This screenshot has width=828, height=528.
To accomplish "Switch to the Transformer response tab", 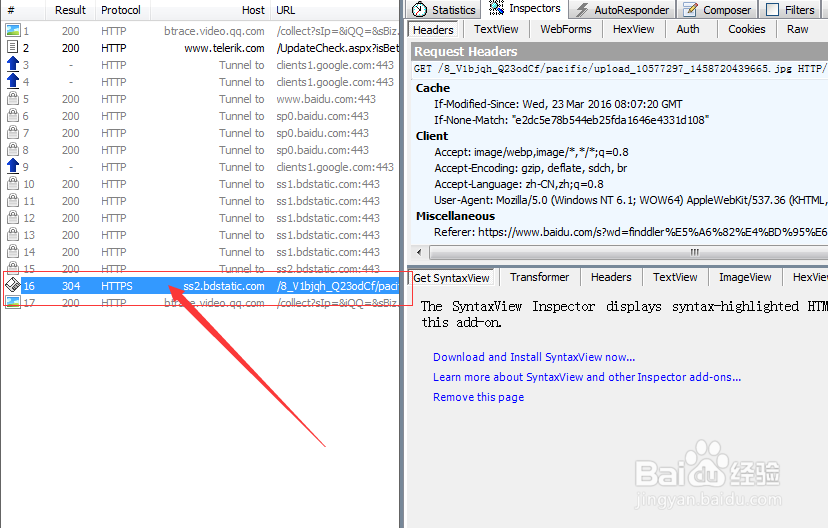I will [x=539, y=277].
